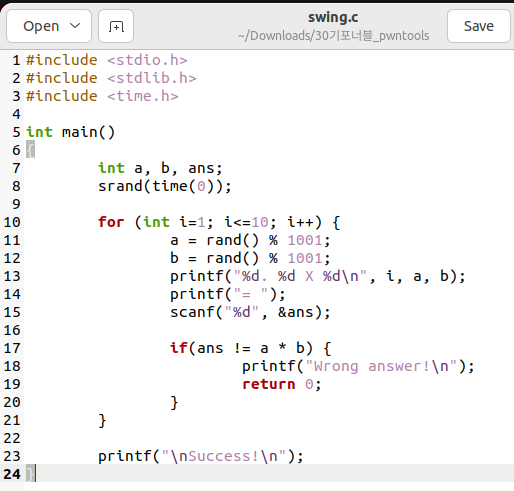Click the 'Success!' printf line
The height and width of the screenshot is (491, 514).
click(x=201, y=456)
